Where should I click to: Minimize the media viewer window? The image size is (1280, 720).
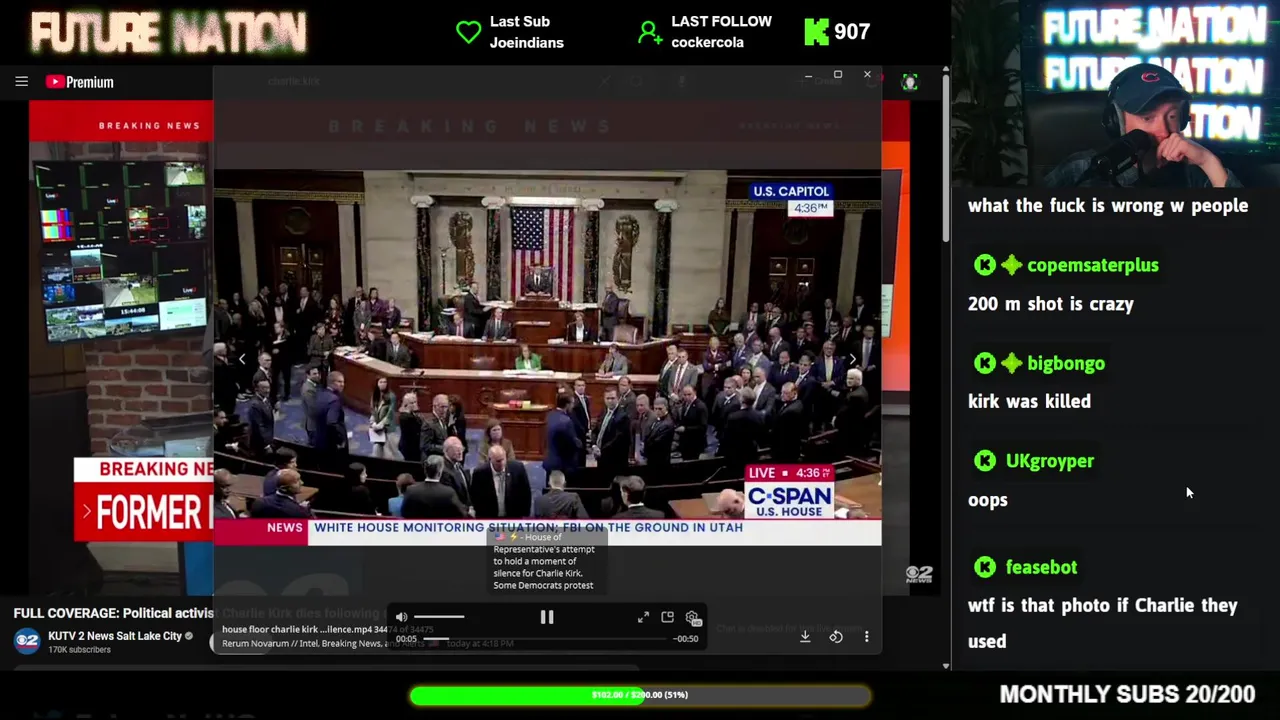coord(808,75)
